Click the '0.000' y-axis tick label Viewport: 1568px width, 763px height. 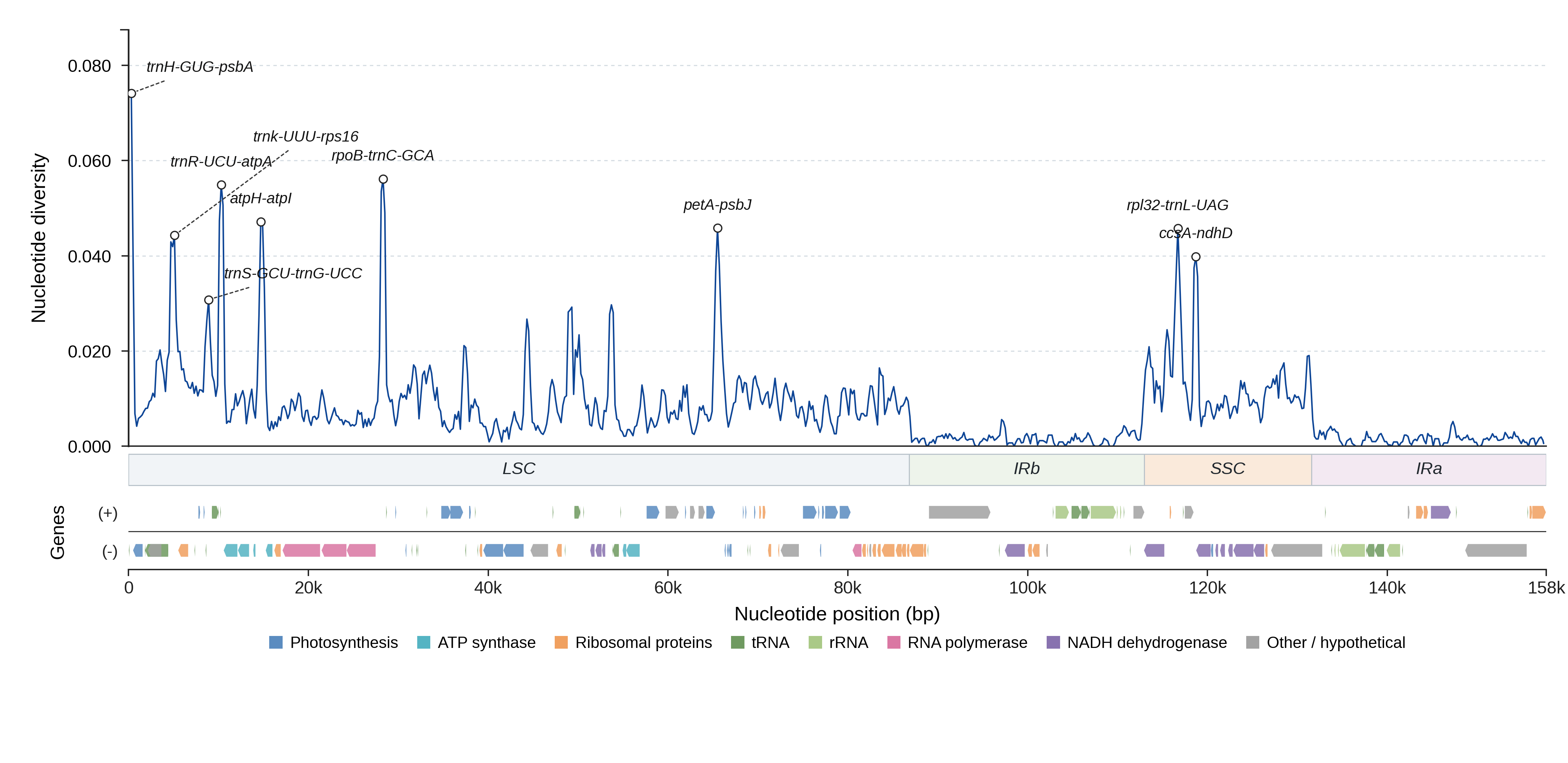tap(90, 447)
